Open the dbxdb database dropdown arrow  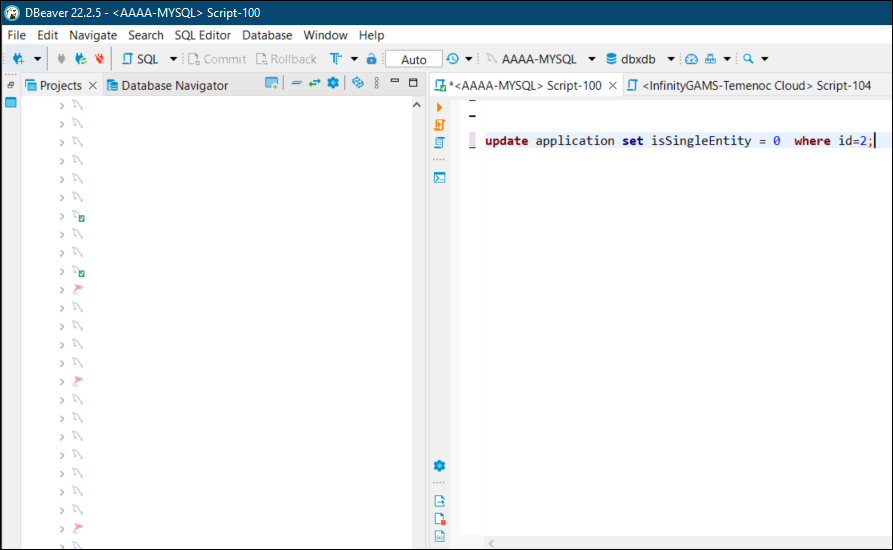[671, 59]
